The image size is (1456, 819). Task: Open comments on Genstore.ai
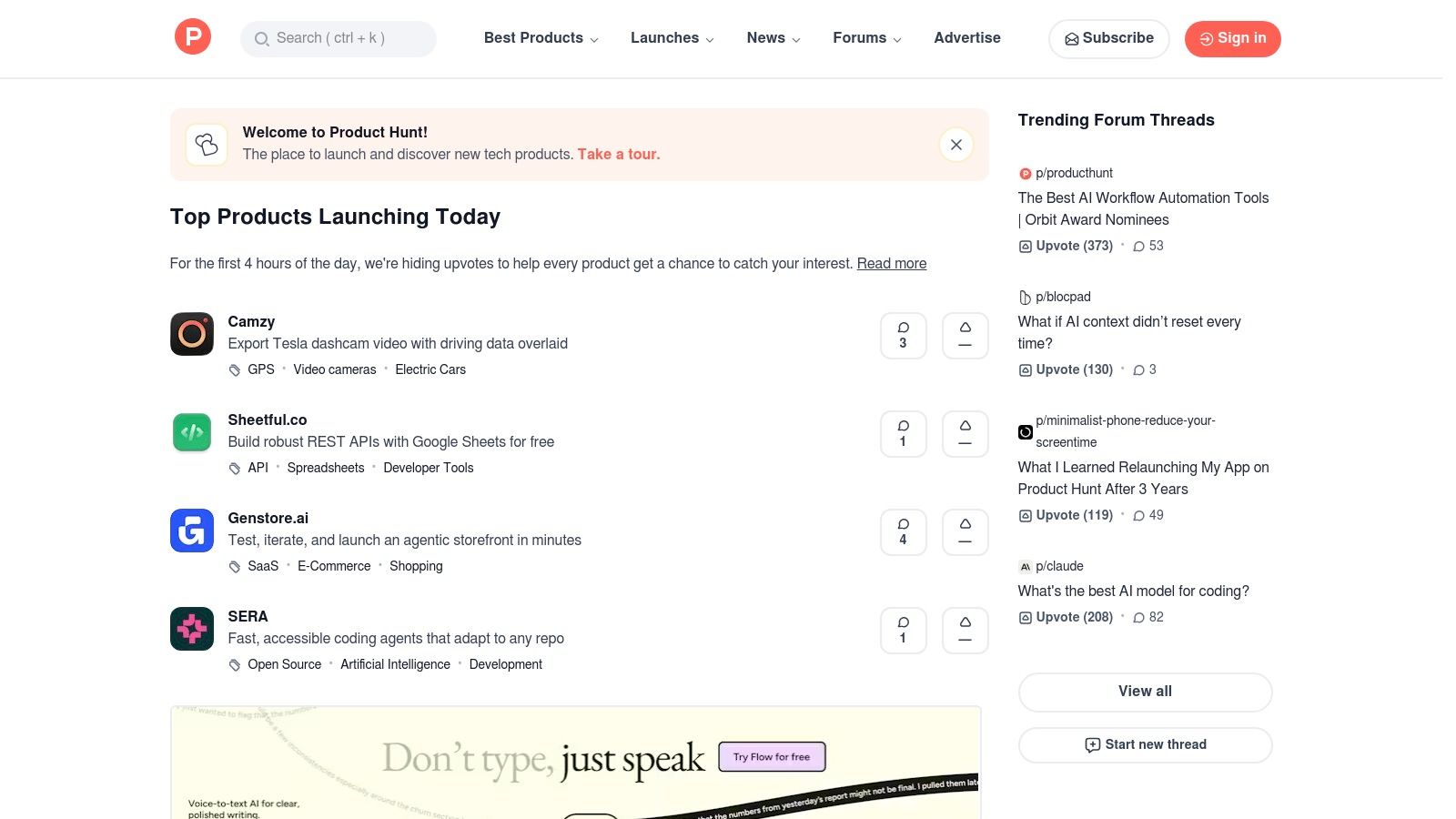click(903, 531)
